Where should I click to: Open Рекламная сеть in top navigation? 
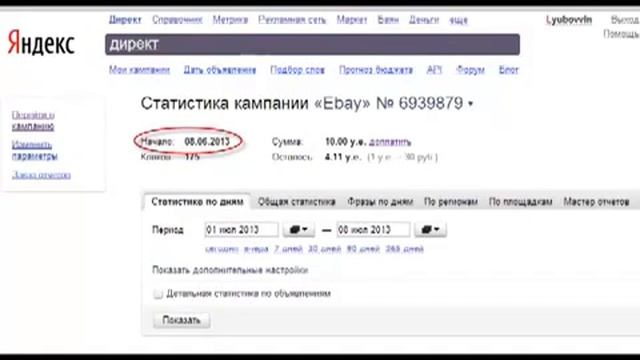pos(292,20)
